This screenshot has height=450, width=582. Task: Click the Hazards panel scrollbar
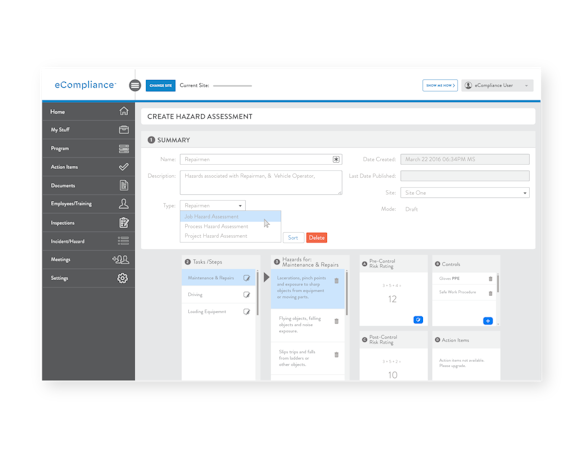click(x=346, y=293)
